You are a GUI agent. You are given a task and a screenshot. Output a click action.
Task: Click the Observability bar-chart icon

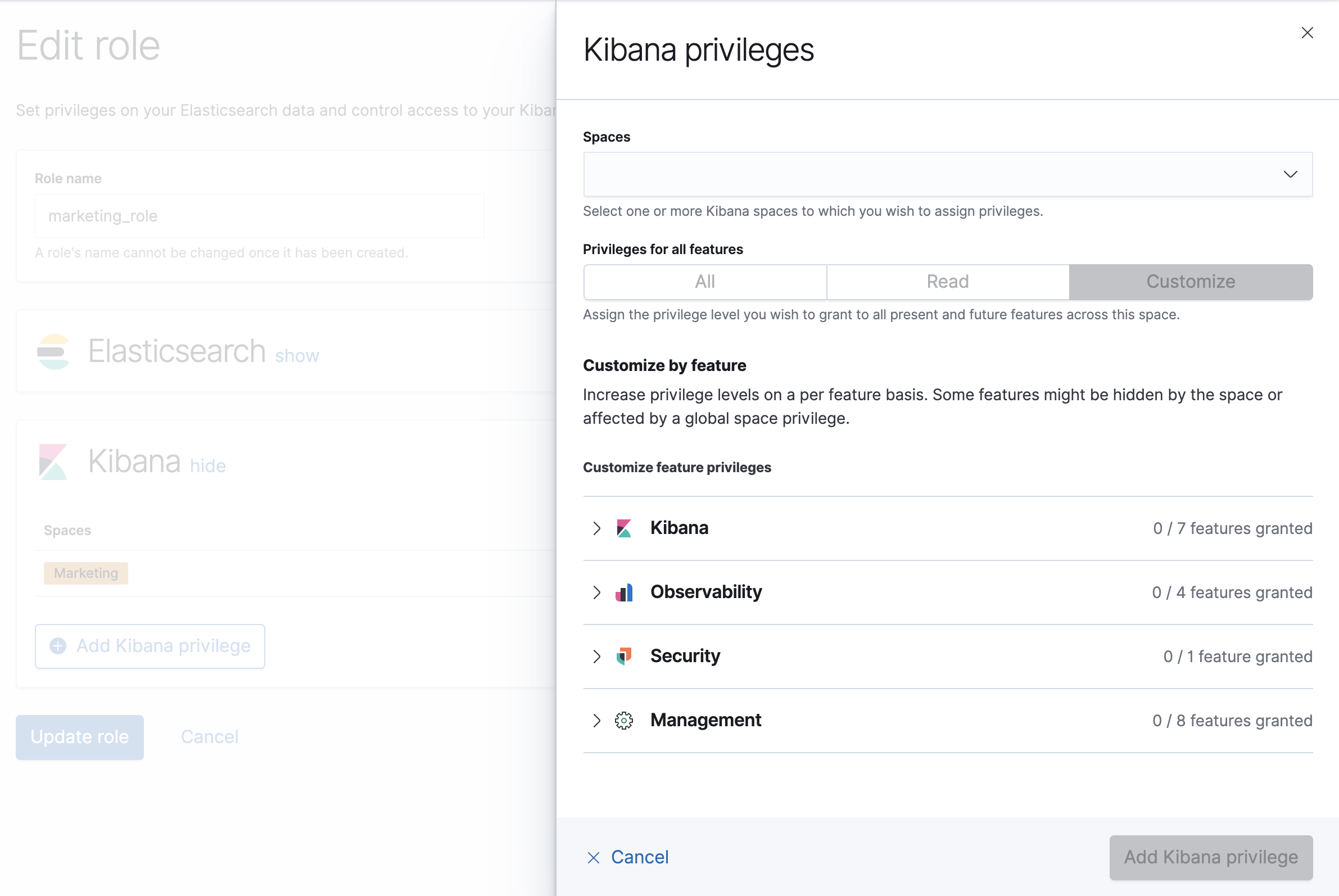[x=625, y=592]
